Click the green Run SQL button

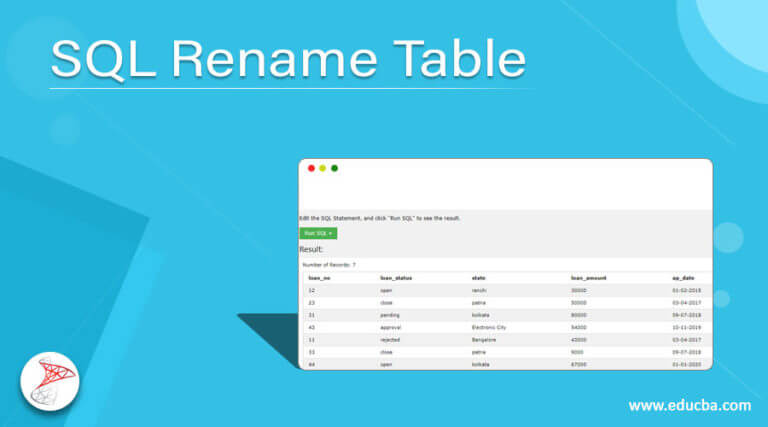pos(318,233)
